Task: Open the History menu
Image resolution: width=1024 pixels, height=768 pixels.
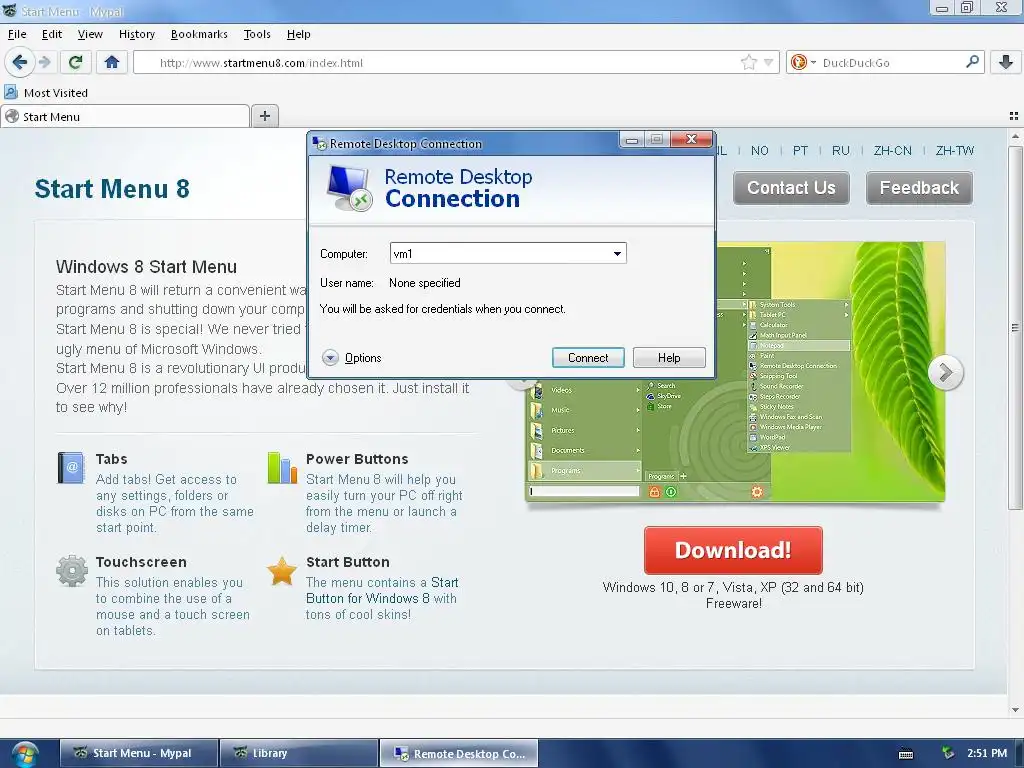Action: click(x=136, y=34)
